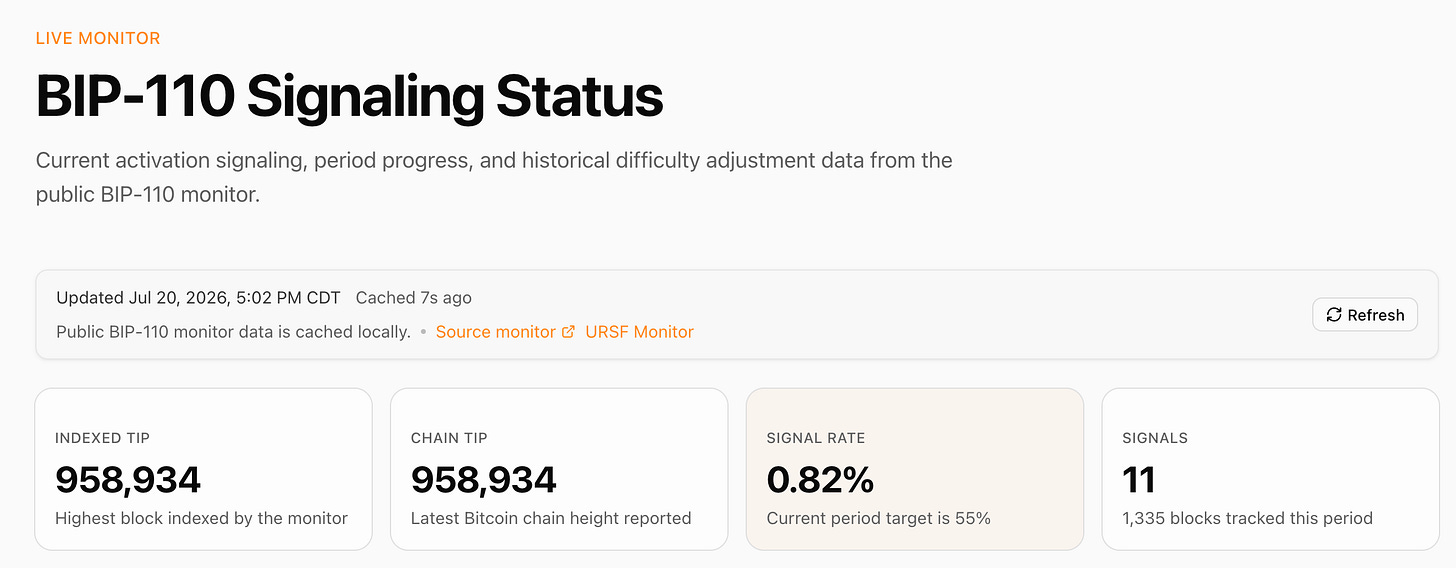
Task: Click the external link icon beside Source monitor
Action: coord(568,332)
